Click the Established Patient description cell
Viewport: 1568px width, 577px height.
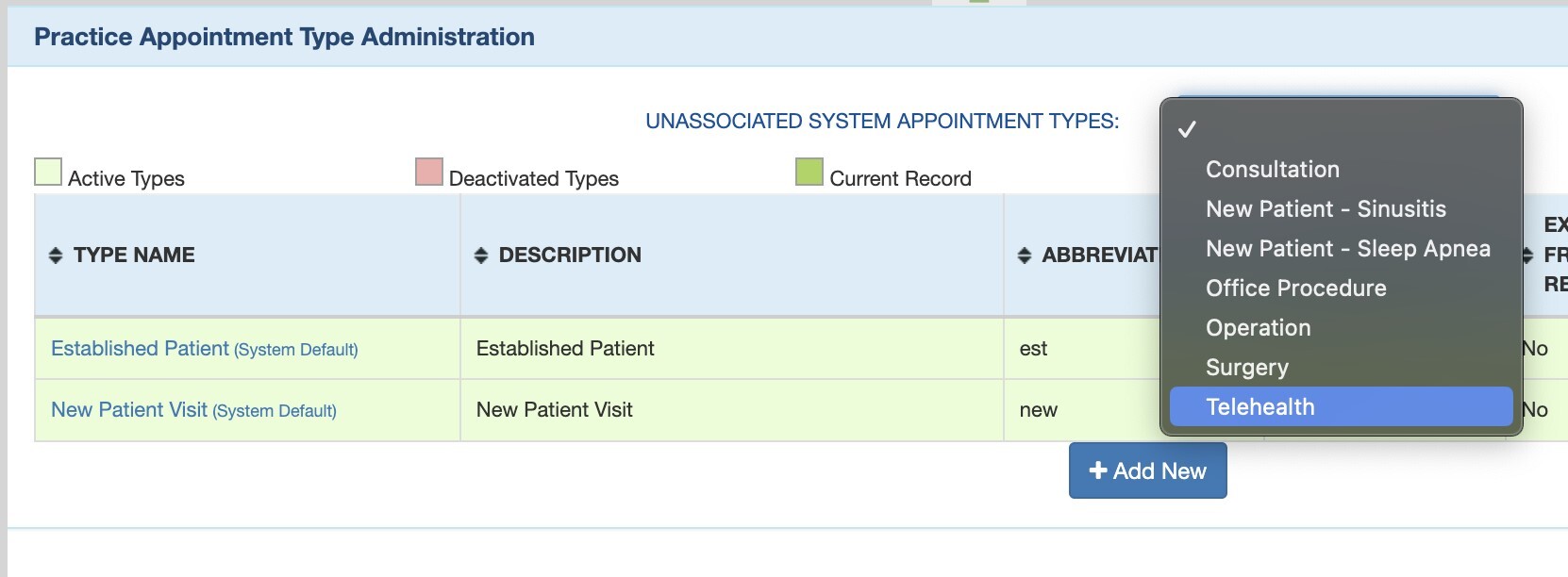(x=565, y=349)
